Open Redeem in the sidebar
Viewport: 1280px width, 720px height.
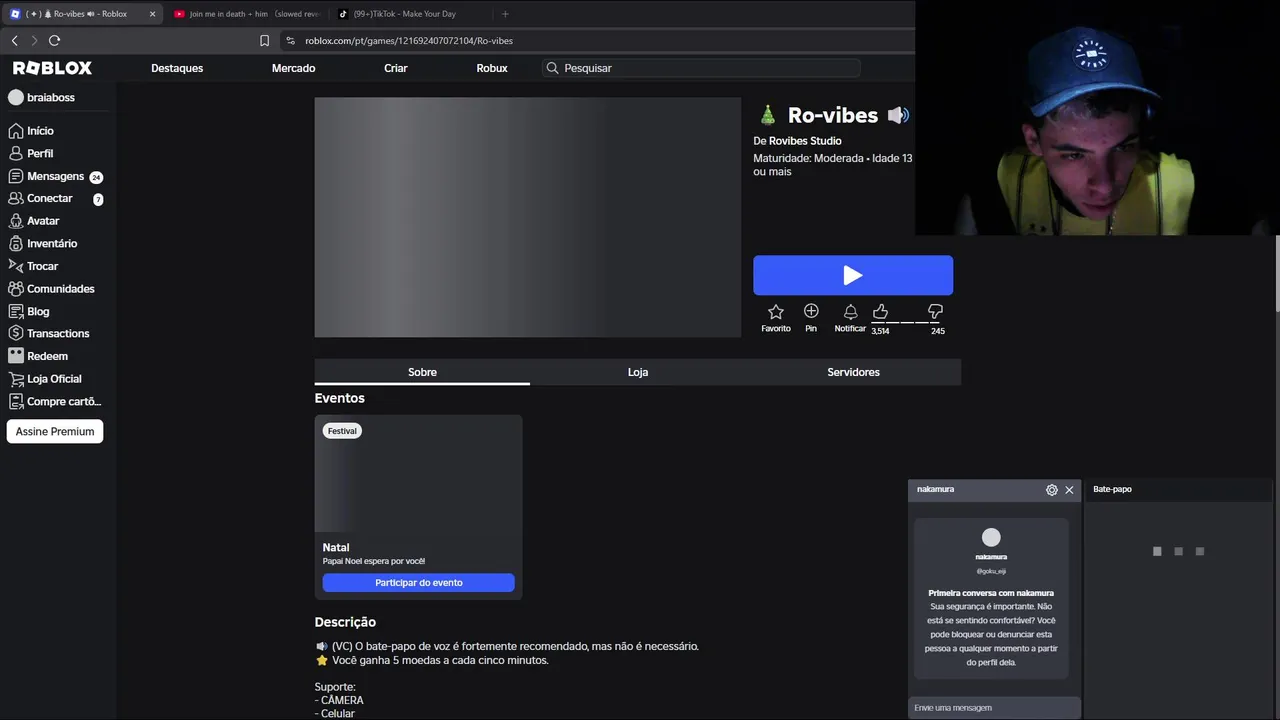pyautogui.click(x=47, y=356)
